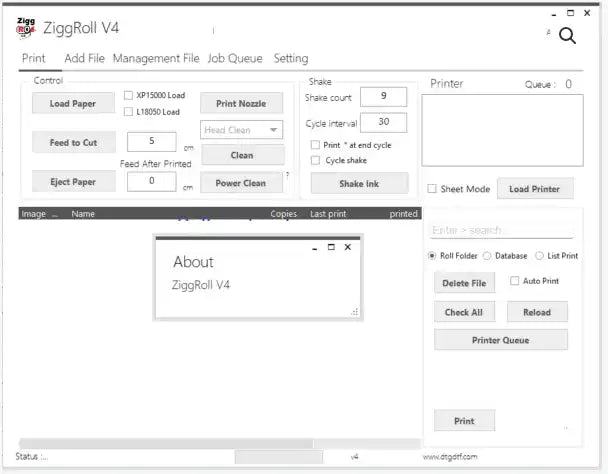Click the Cycle interval input field
This screenshot has width=608, height=474.
tap(383, 122)
